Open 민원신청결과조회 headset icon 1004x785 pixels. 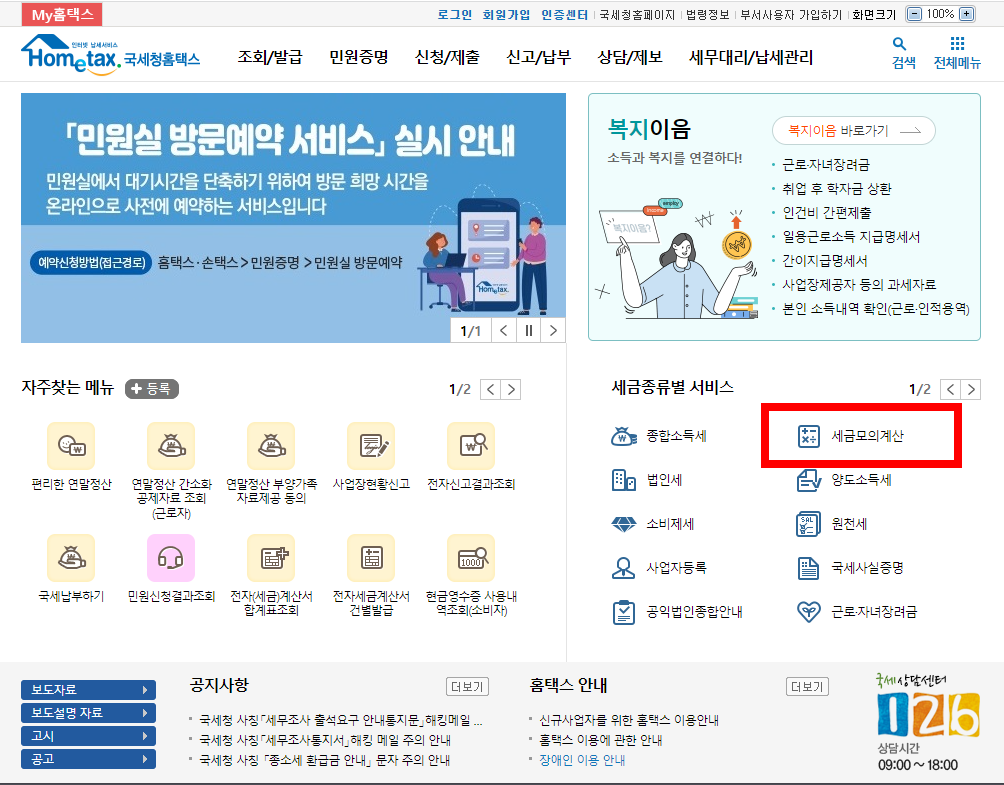coord(171,558)
